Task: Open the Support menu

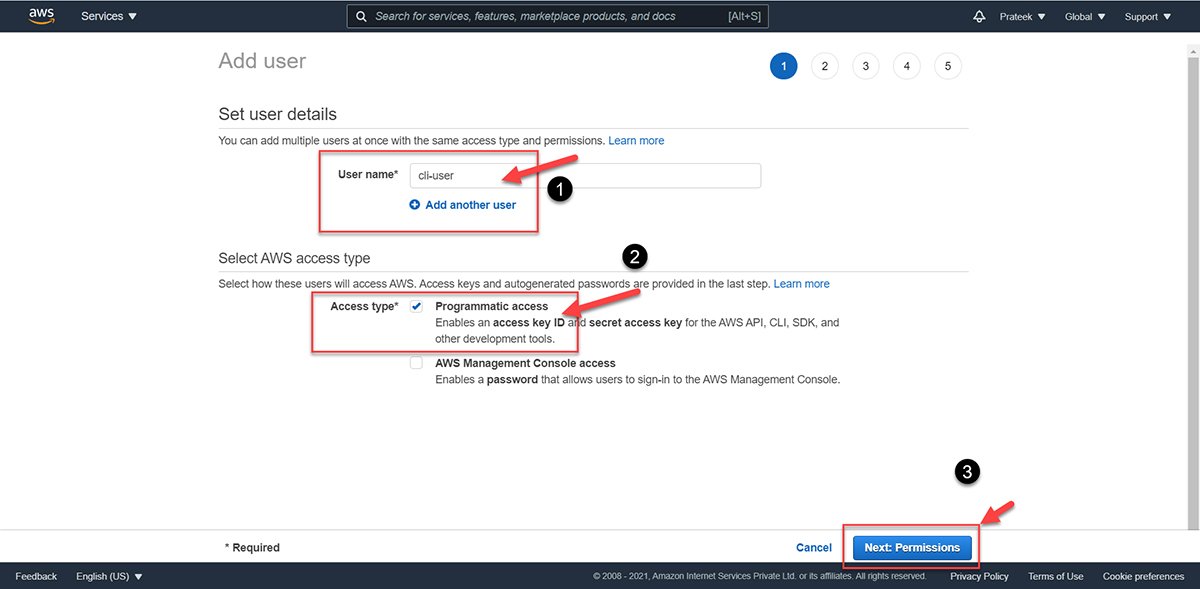Action: pos(1146,17)
